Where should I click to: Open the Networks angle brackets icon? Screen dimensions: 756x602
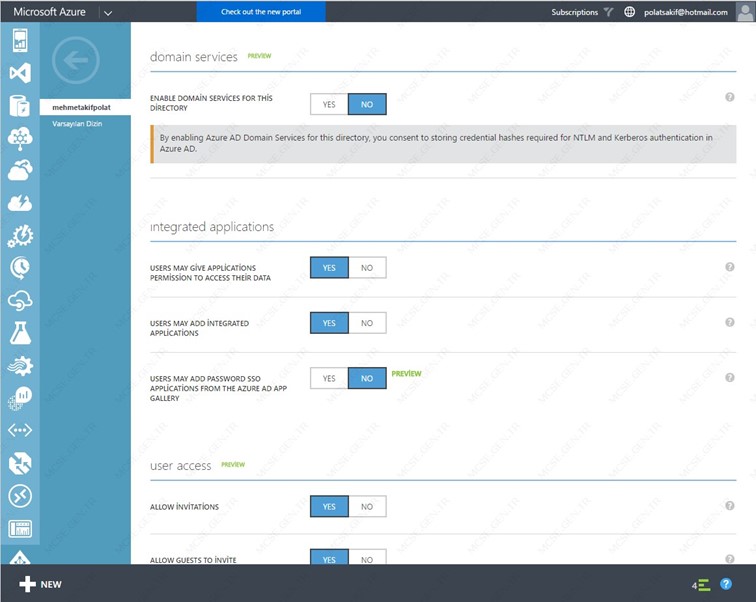20,430
